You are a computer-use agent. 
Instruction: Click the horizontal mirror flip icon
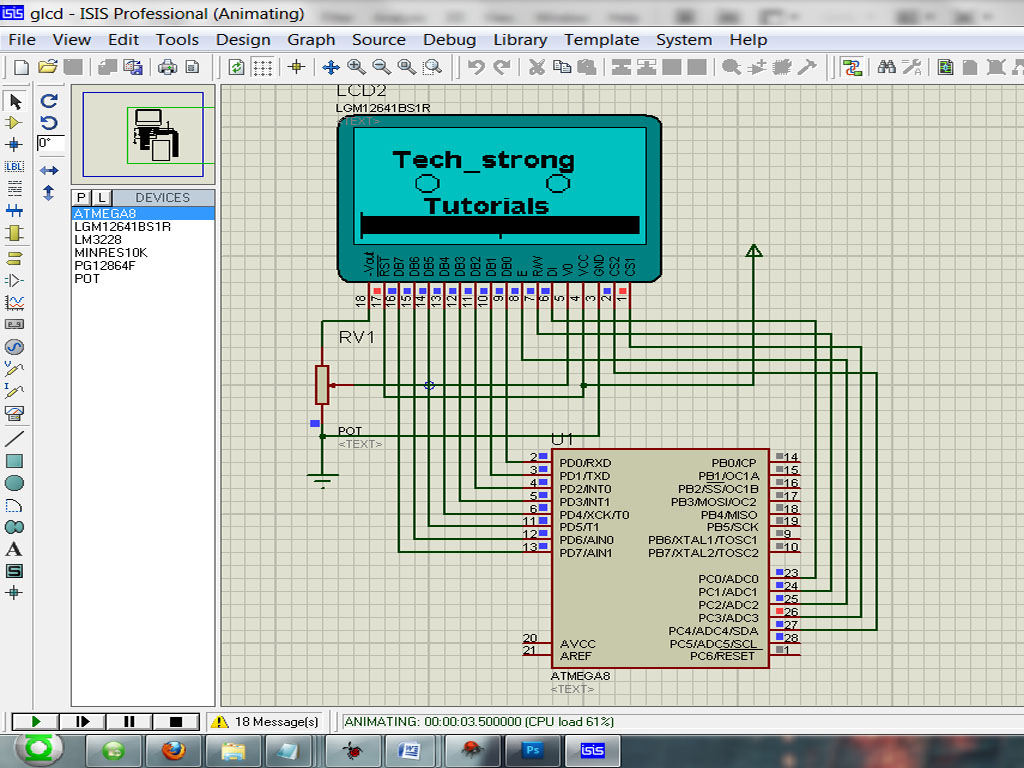click(x=49, y=171)
